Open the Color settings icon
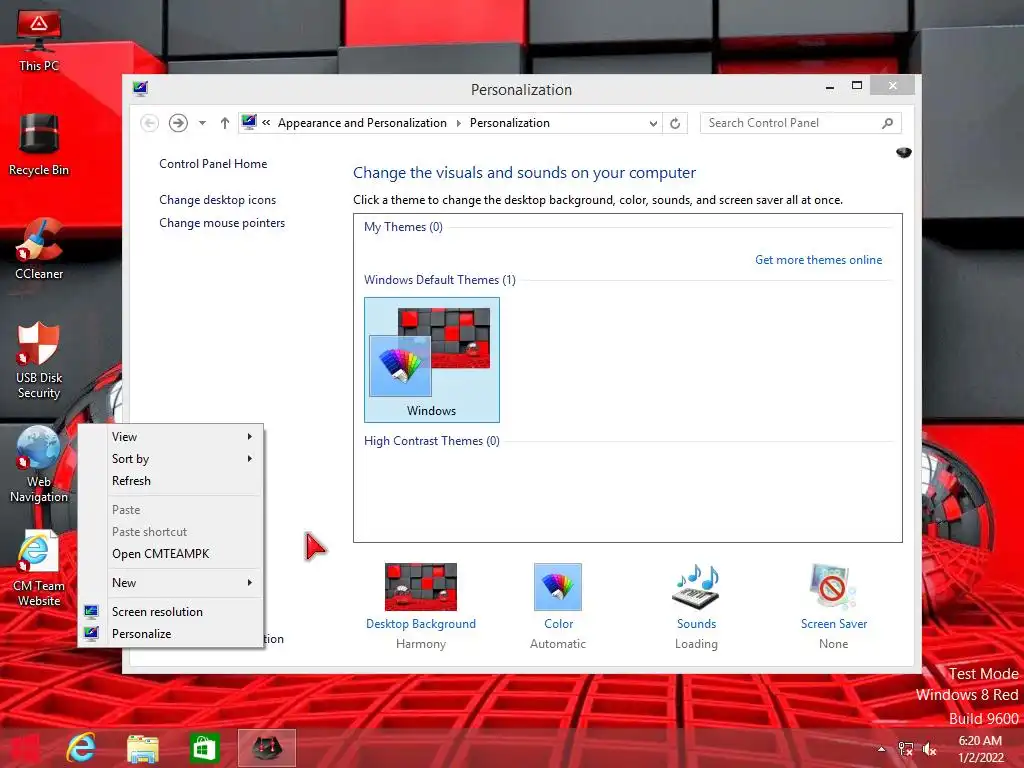This screenshot has height=768, width=1024. pyautogui.click(x=558, y=587)
